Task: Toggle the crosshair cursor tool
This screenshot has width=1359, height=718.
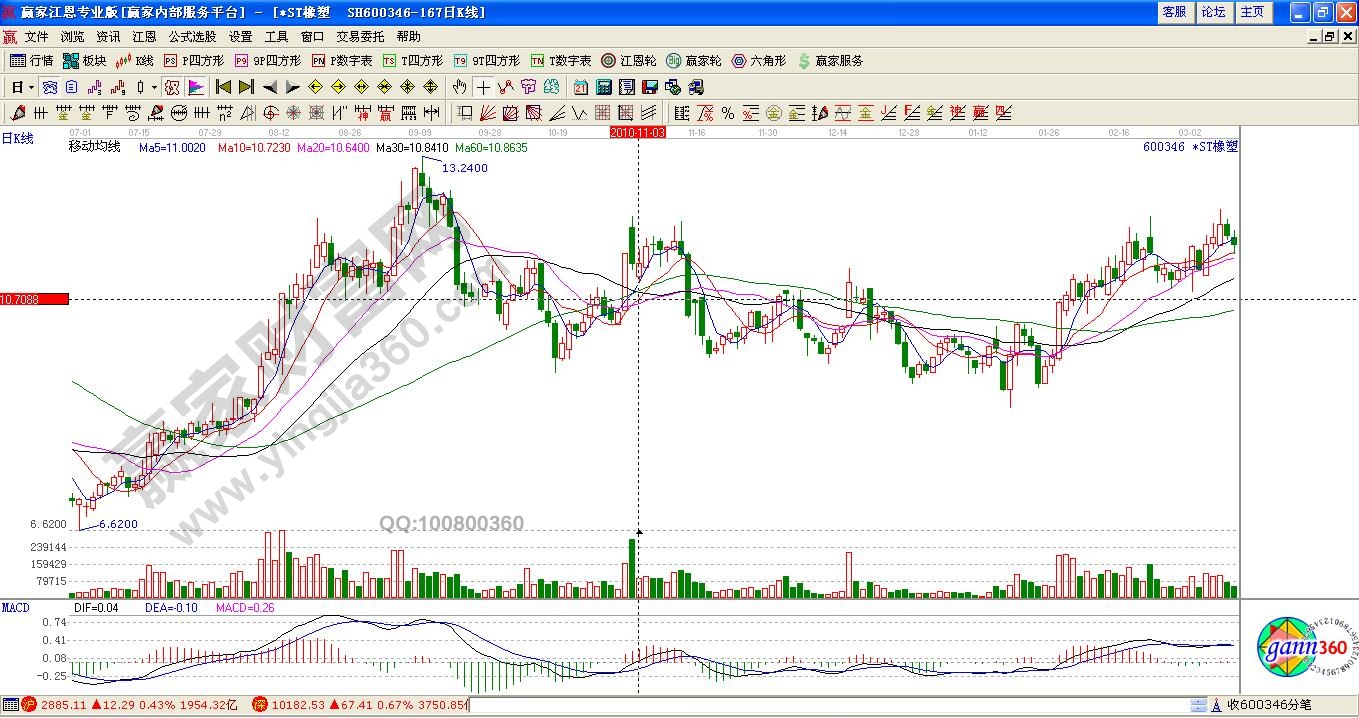Action: [483, 87]
